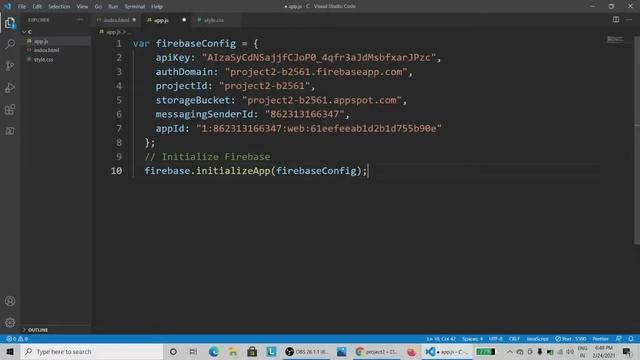The width and height of the screenshot is (640, 360).
Task: Switch to the index.html editor tab
Action: 116,20
